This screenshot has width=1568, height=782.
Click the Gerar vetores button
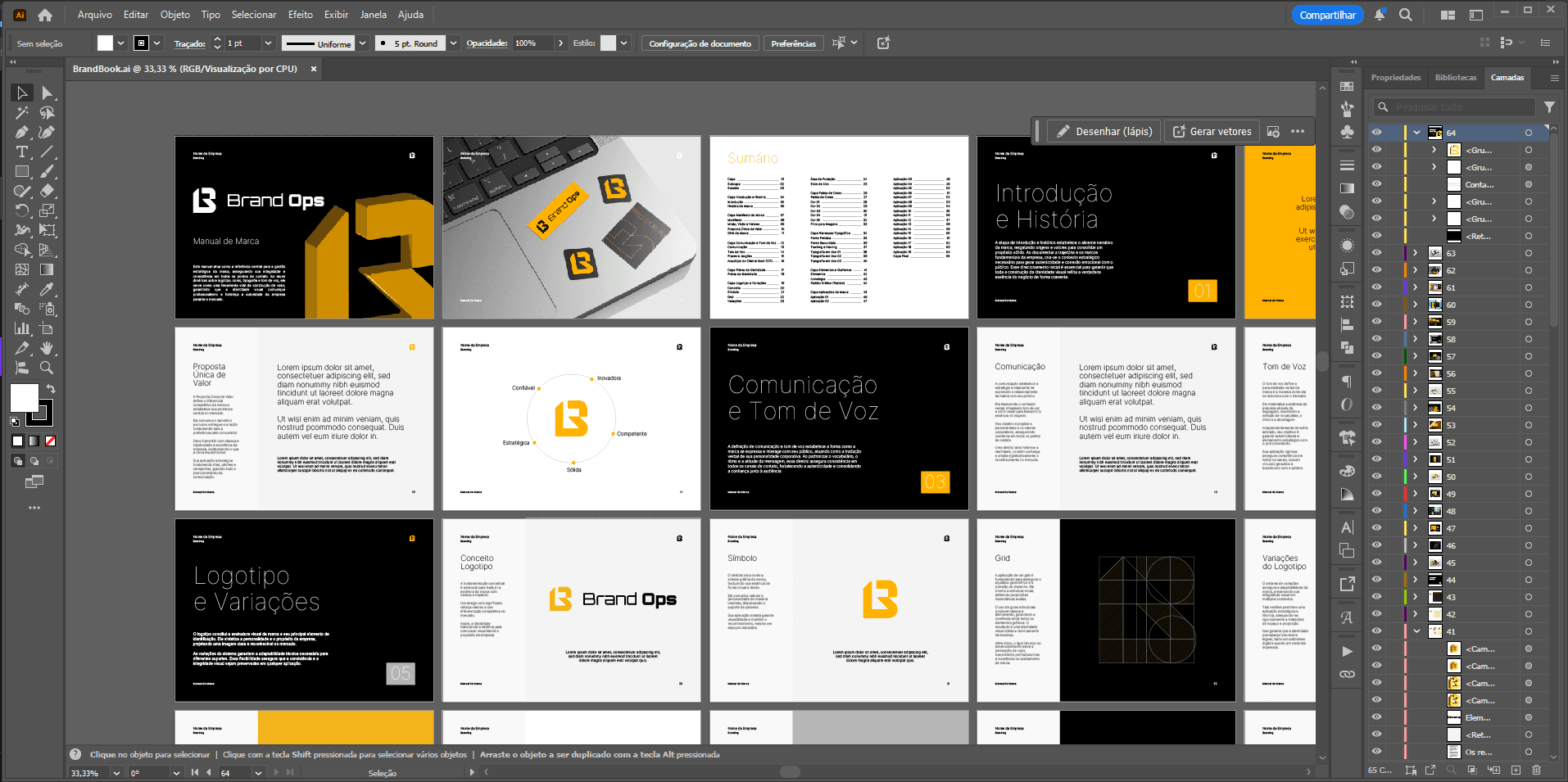click(1212, 131)
